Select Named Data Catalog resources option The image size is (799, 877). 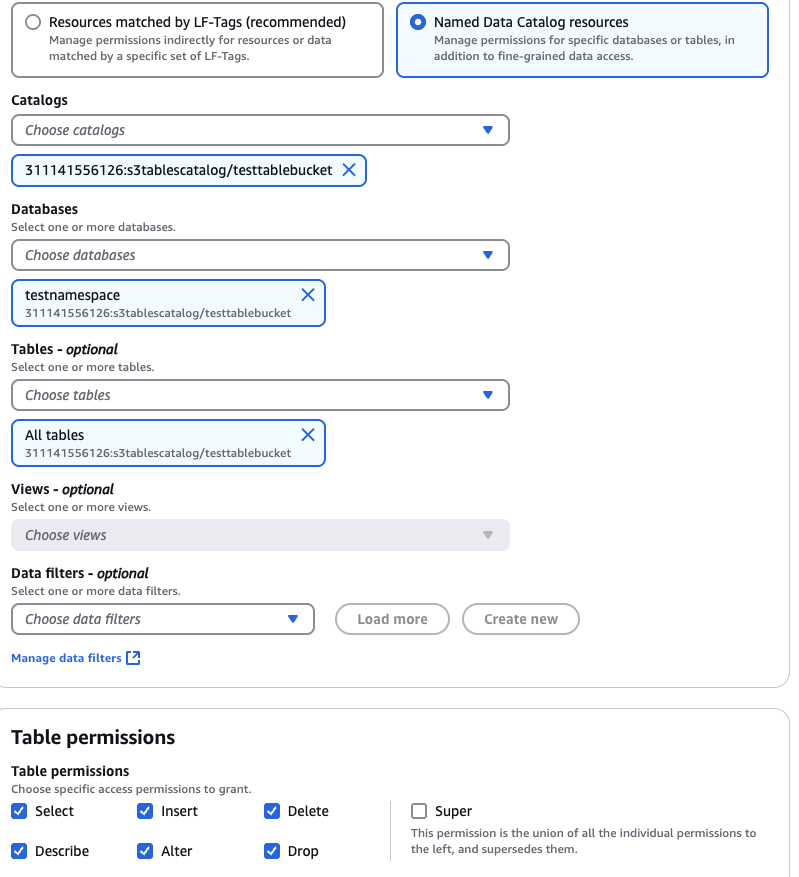tap(418, 22)
